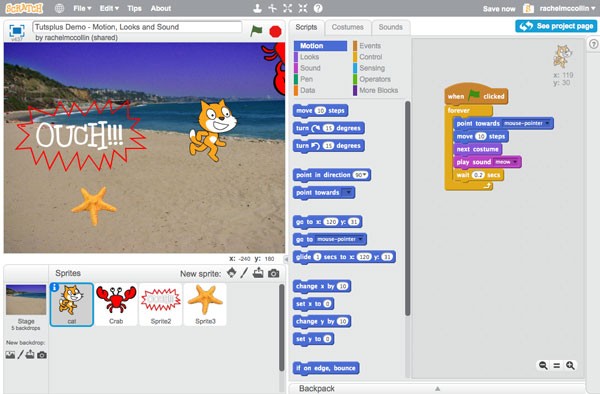Click the green flag to start project
Screen dimensions: 600x394
tap(256, 31)
